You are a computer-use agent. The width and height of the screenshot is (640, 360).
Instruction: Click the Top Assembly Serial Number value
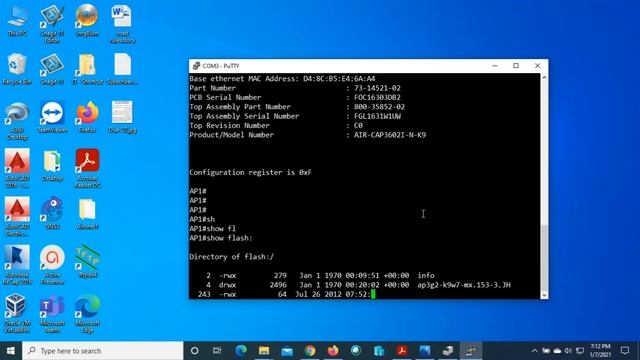point(377,116)
